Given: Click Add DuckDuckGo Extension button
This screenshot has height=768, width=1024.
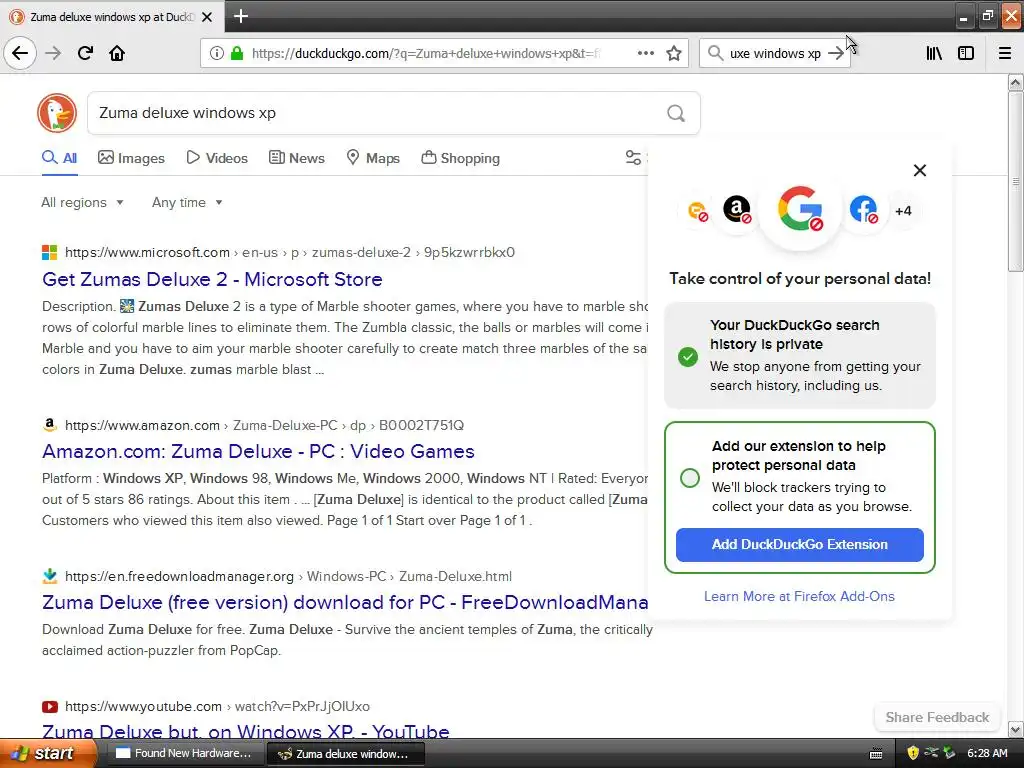Looking at the screenshot, I should tap(799, 545).
